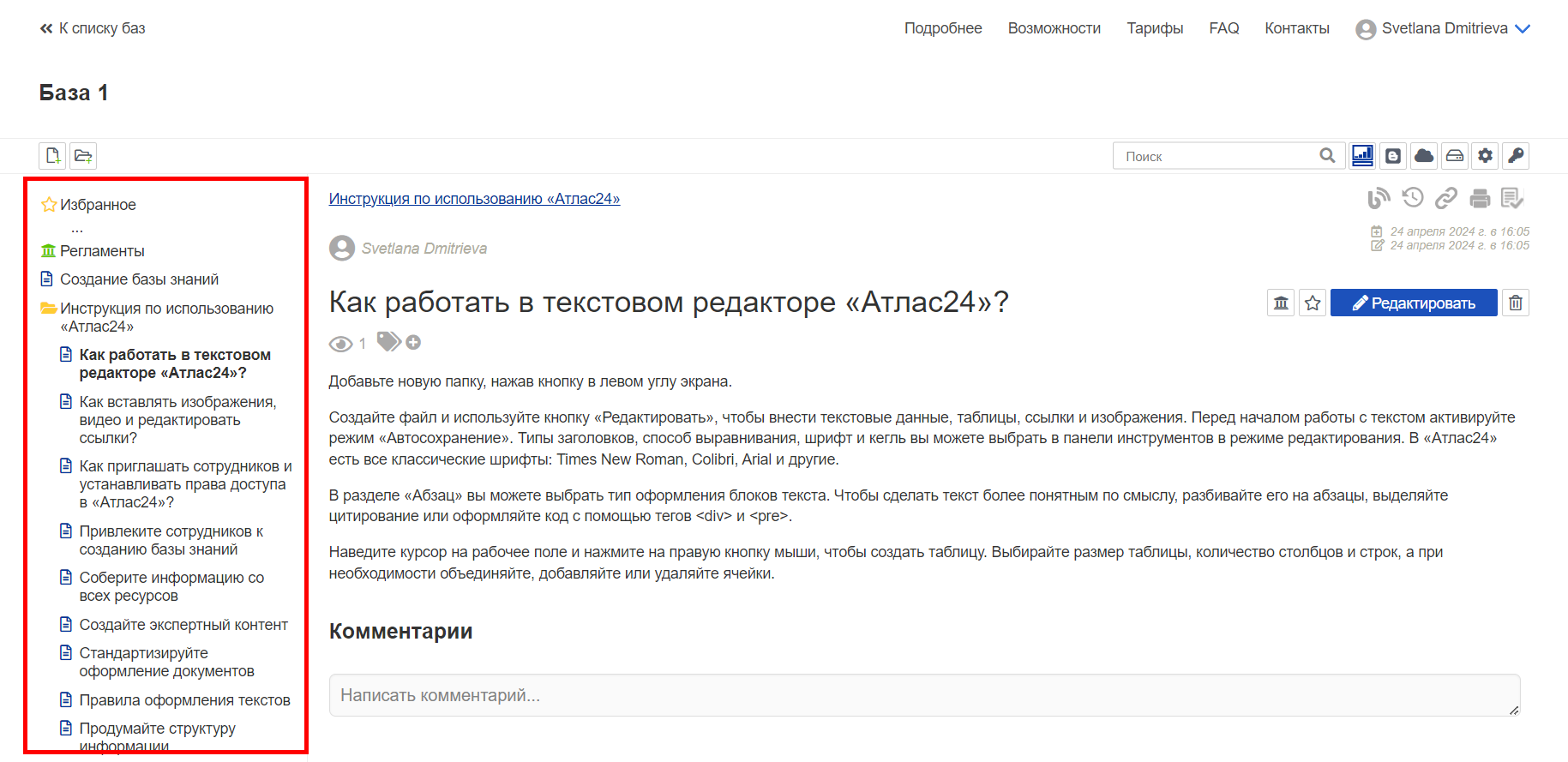The height and width of the screenshot is (762, 1568).
Task: Open FAQ menu item
Action: pyautogui.click(x=1224, y=28)
